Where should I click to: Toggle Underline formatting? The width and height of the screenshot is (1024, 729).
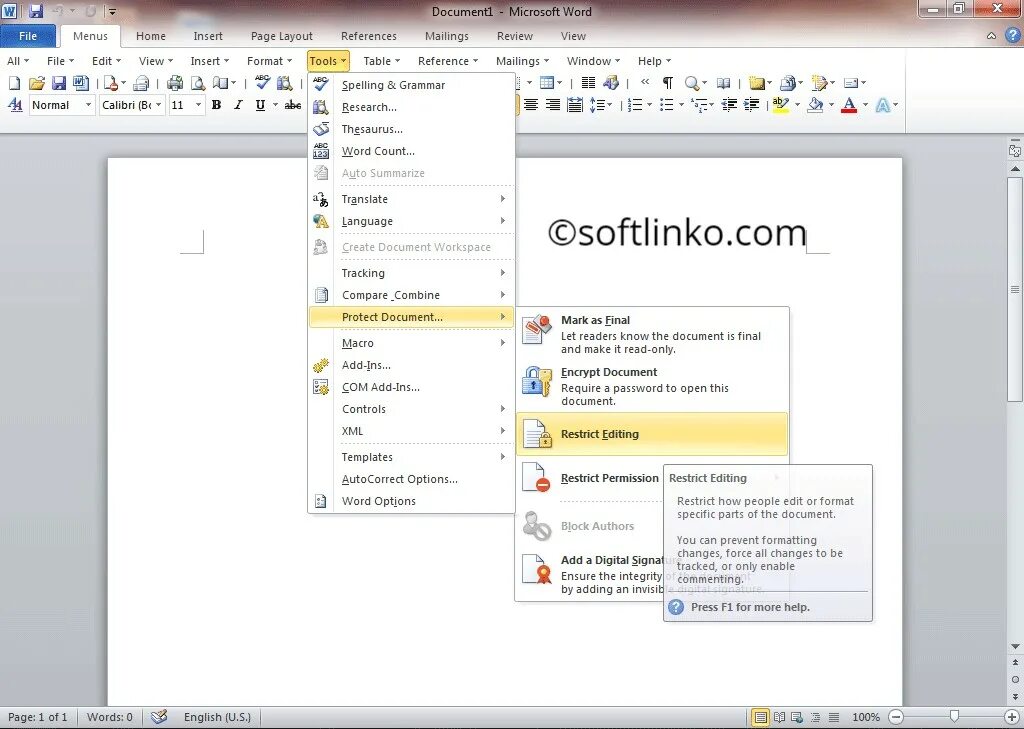pyautogui.click(x=261, y=105)
